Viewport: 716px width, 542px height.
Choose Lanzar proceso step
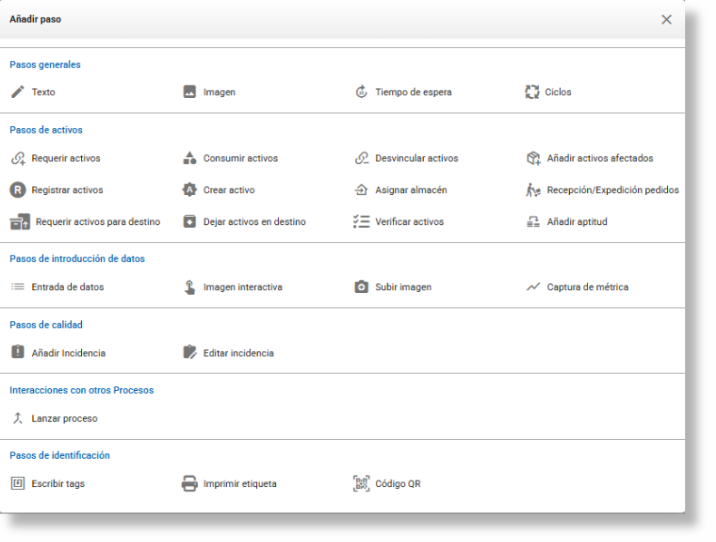[64, 418]
